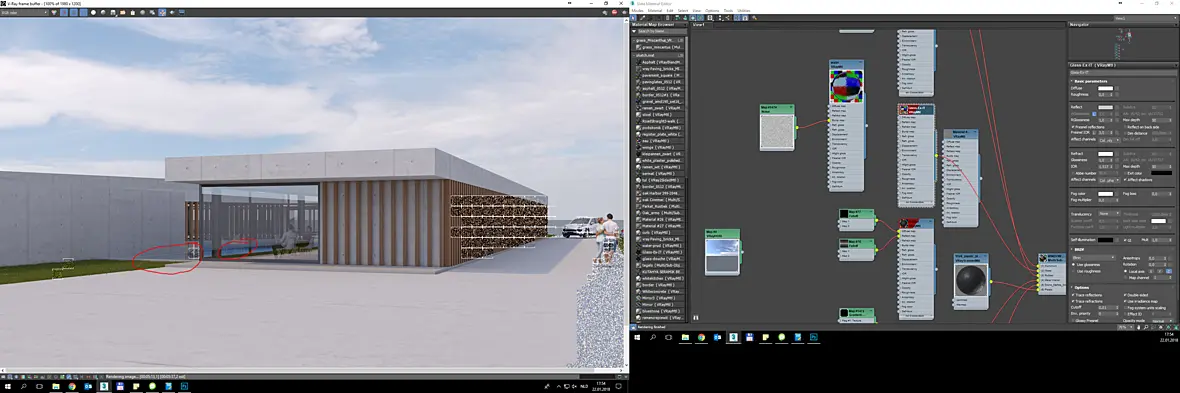This screenshot has height=393, width=1180.
Task: Open Reflect Affect channels dropdown
Action: pyautogui.click(x=1109, y=140)
